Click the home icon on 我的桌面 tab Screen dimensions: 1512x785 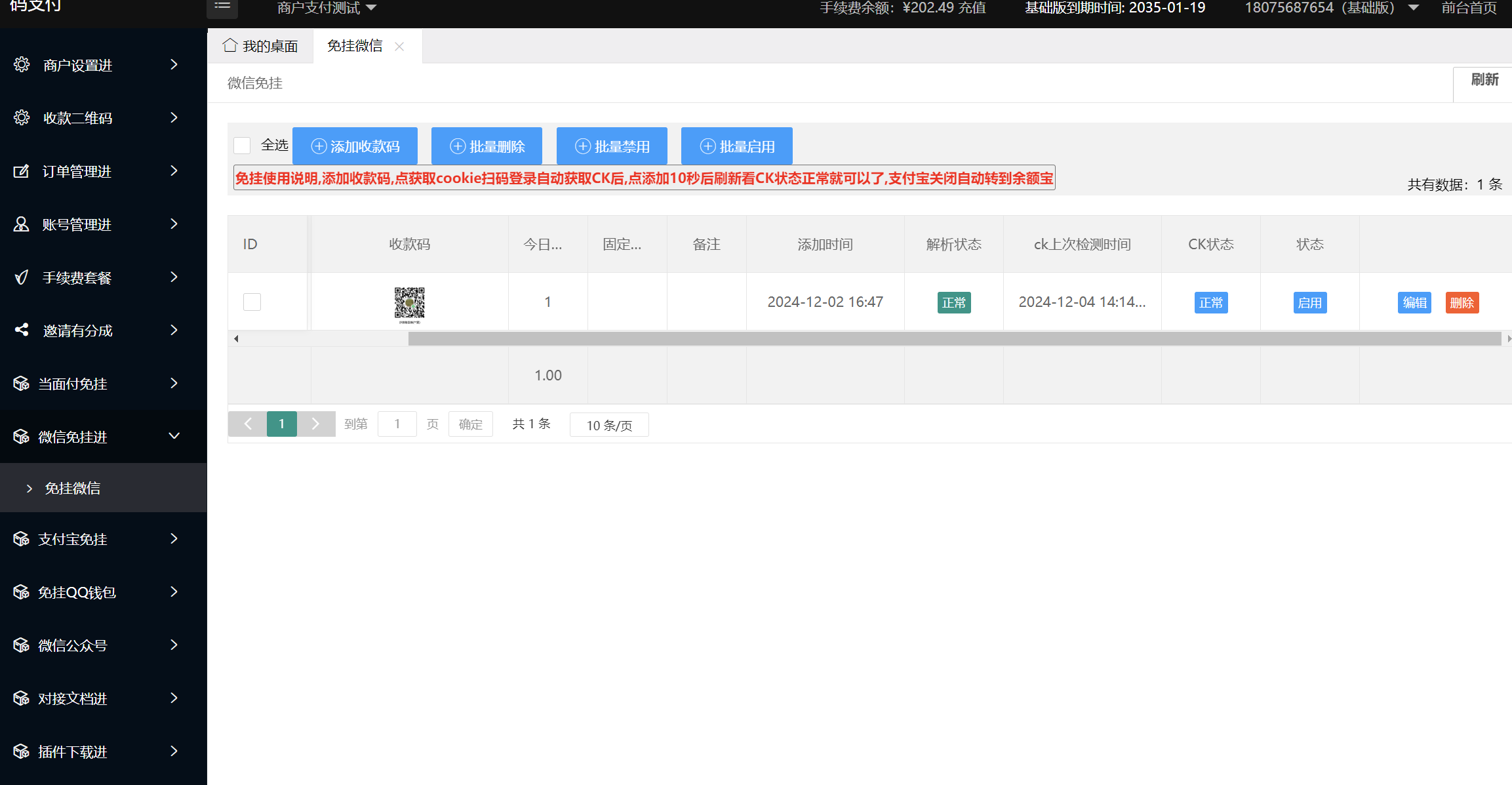click(229, 45)
